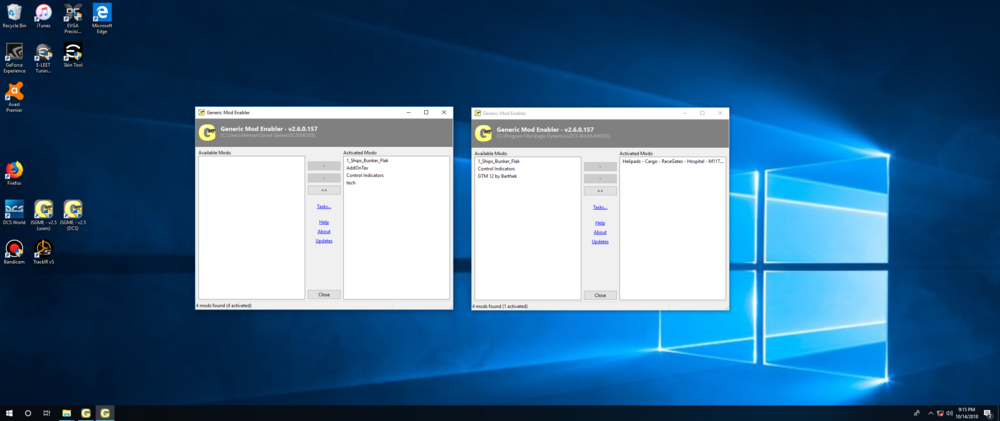The image size is (1000, 421).
Task: Launch Firefox from the desktop icon
Action: point(14,170)
